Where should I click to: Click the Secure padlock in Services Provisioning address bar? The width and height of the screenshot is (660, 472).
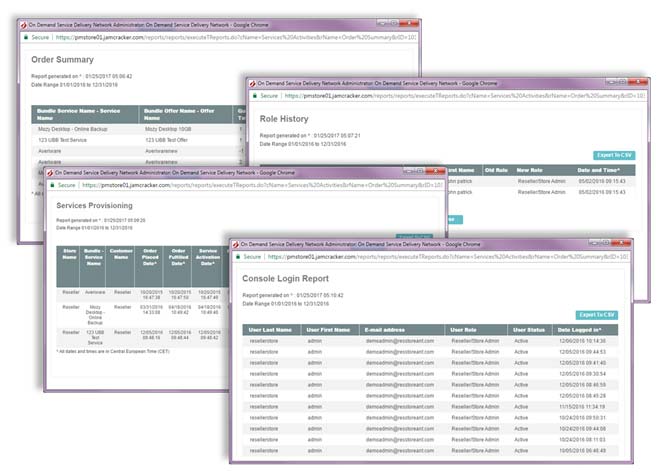click(52, 185)
